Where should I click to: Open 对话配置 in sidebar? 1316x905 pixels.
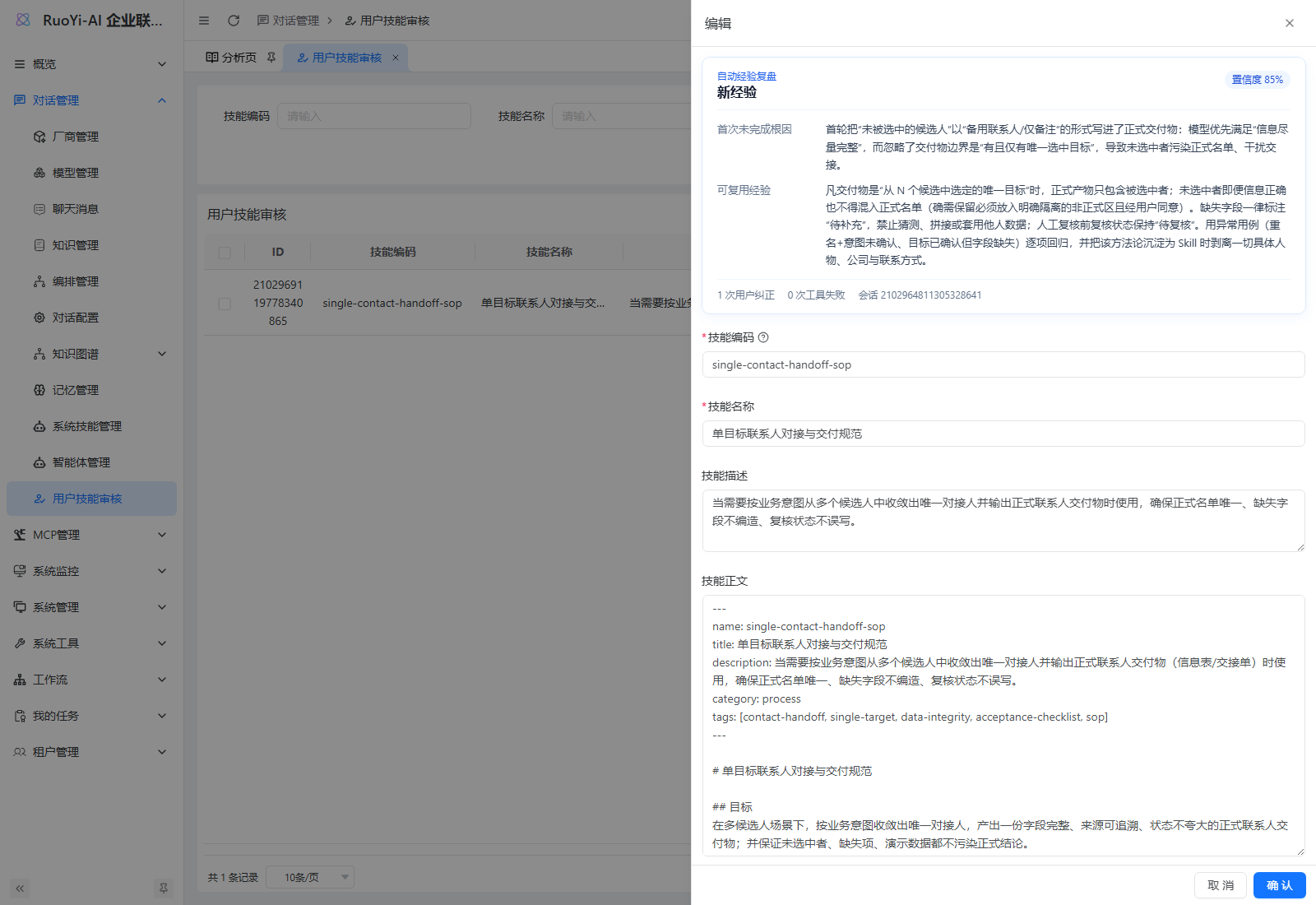[x=91, y=318]
